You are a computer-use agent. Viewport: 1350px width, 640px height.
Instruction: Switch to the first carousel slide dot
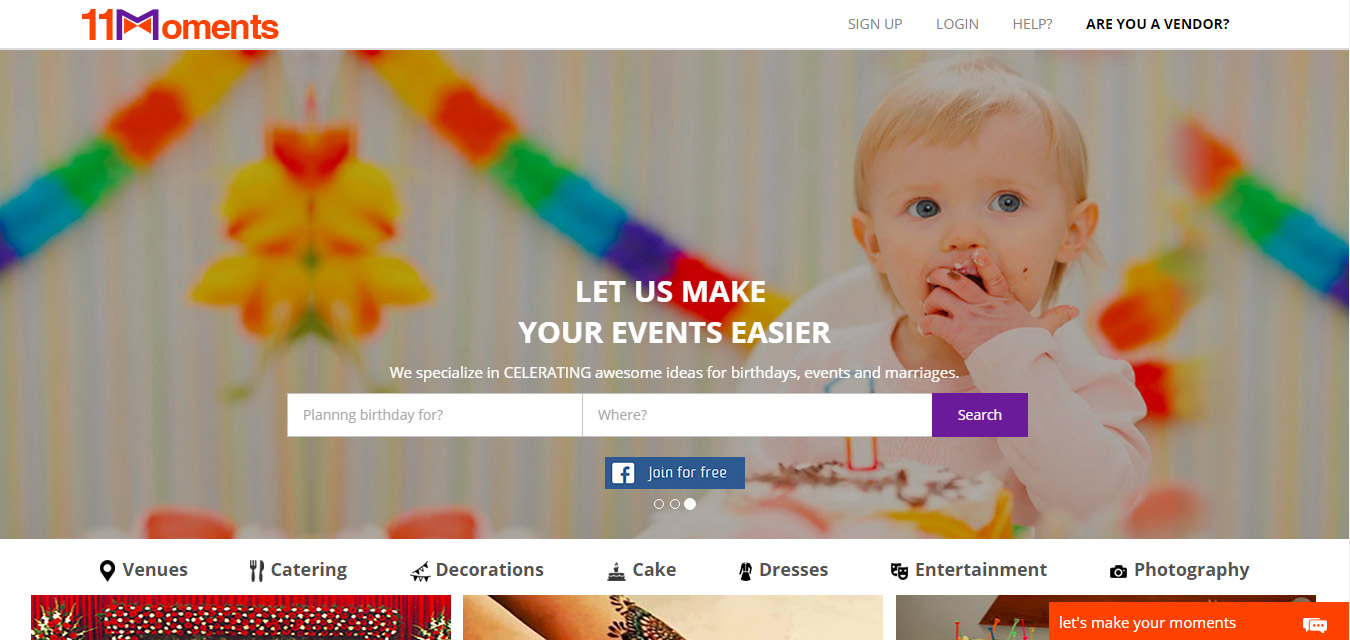tap(659, 504)
